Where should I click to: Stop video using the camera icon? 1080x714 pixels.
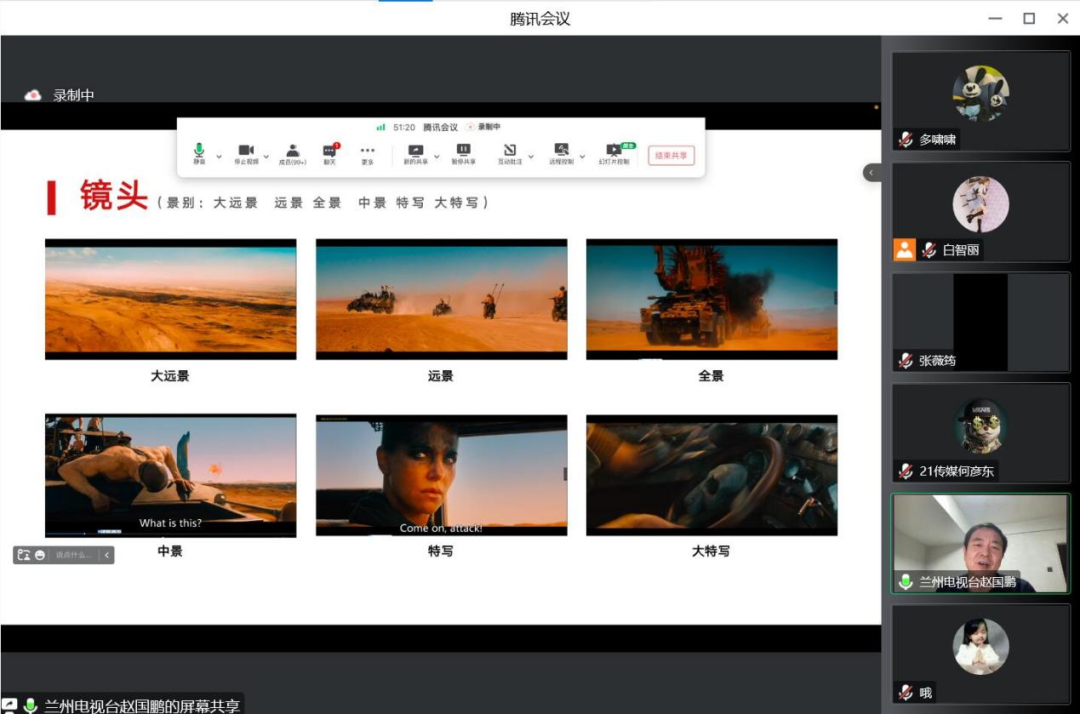pyautogui.click(x=247, y=149)
